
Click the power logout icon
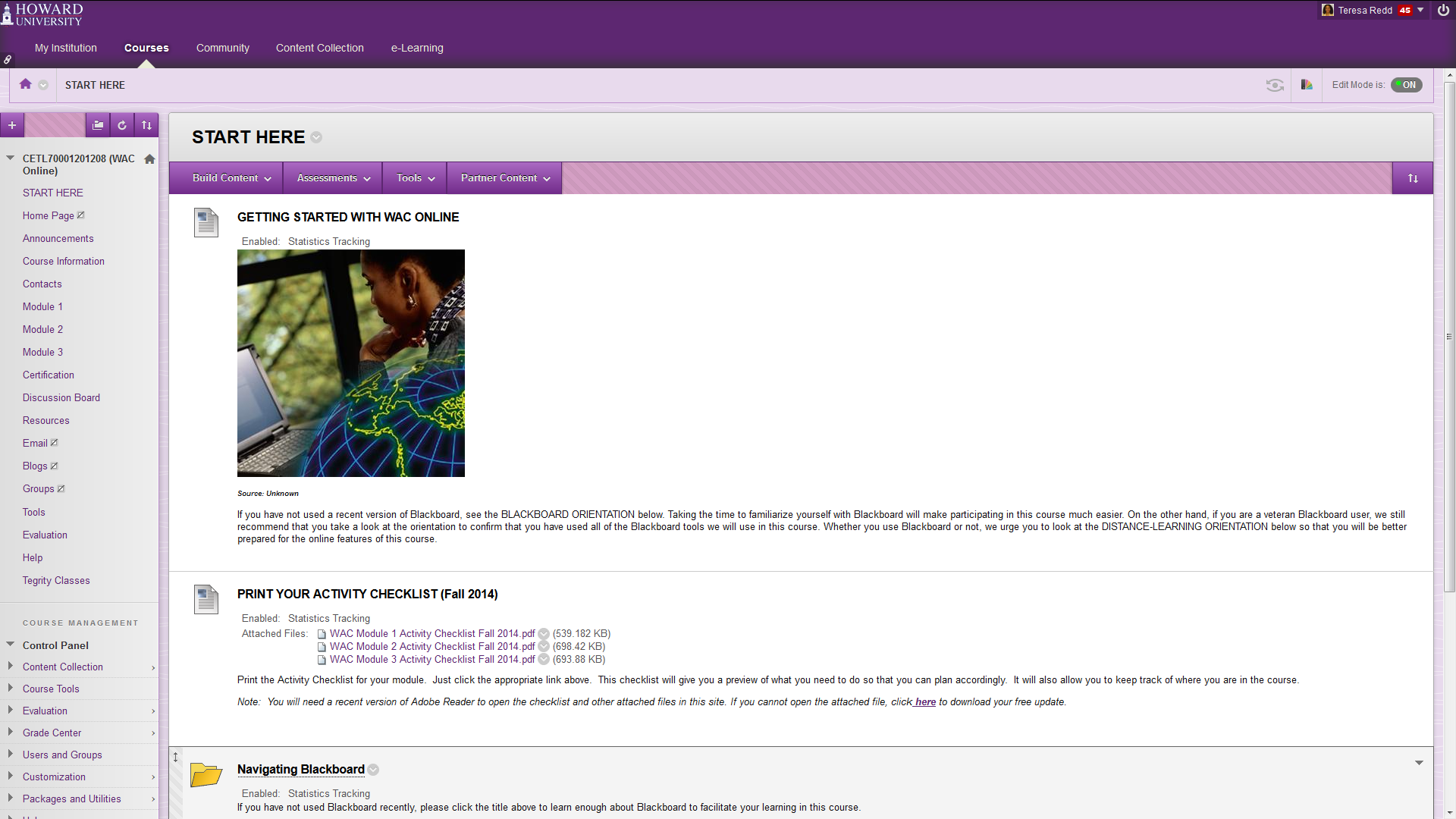[1443, 11]
